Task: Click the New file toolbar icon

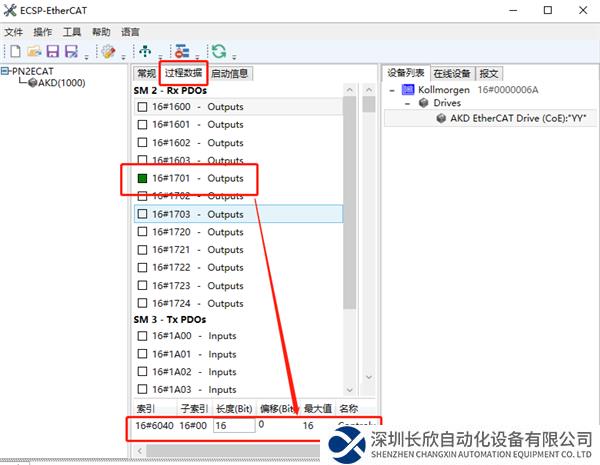Action: pos(15,51)
